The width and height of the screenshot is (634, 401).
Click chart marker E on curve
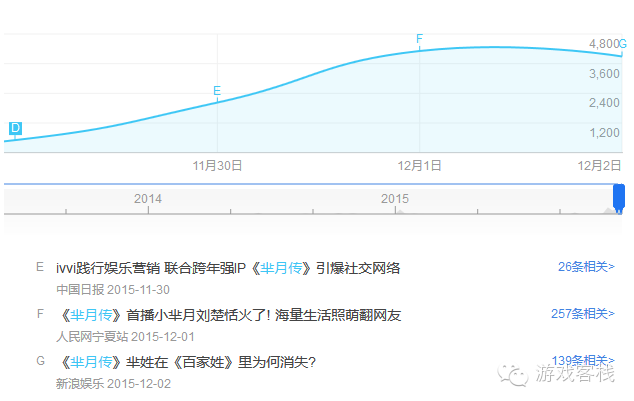tap(217, 91)
